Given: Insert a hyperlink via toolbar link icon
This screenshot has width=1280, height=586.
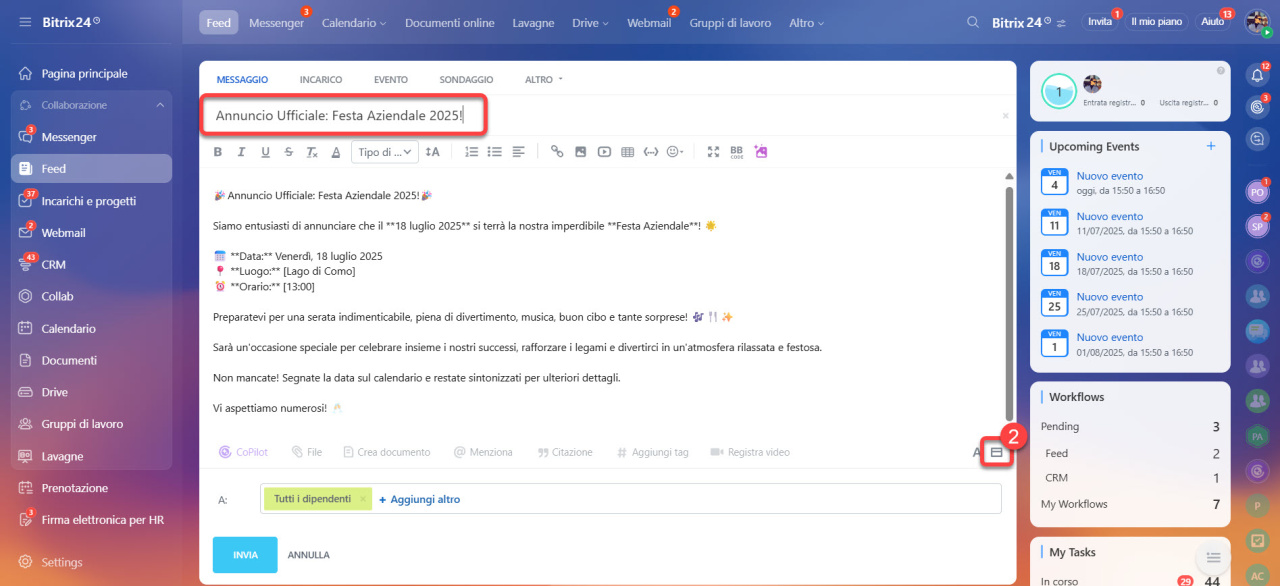Looking at the screenshot, I should [557, 152].
